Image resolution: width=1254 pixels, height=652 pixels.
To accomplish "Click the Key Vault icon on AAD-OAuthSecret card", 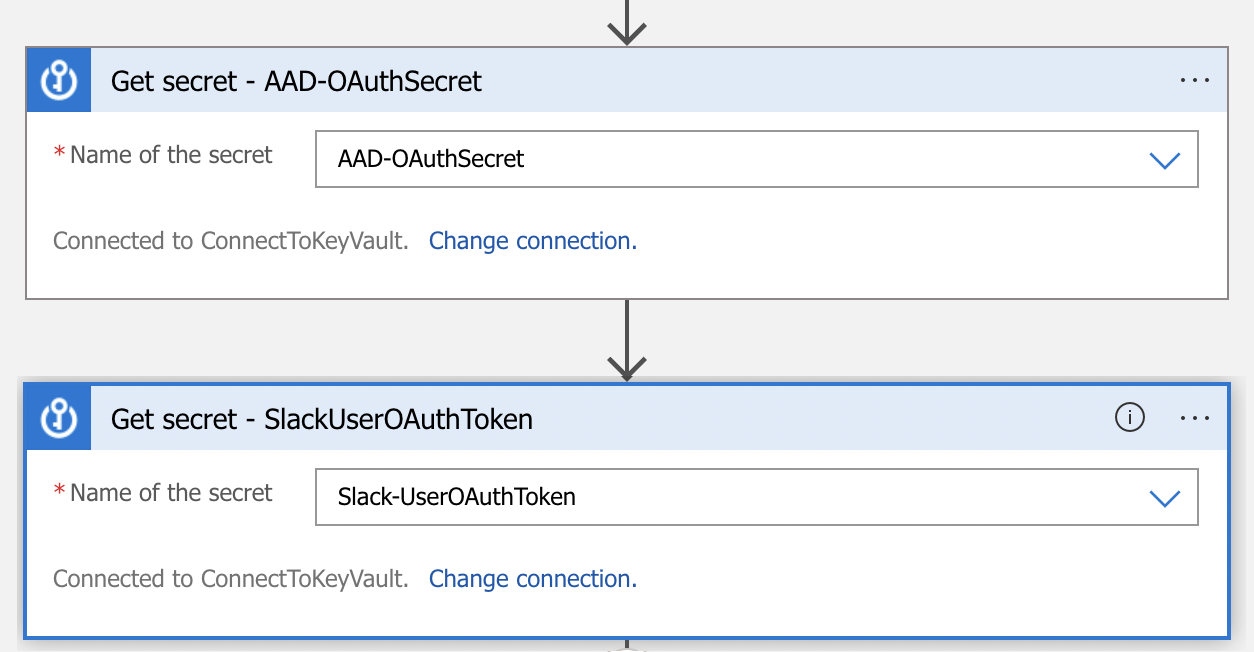I will [59, 81].
